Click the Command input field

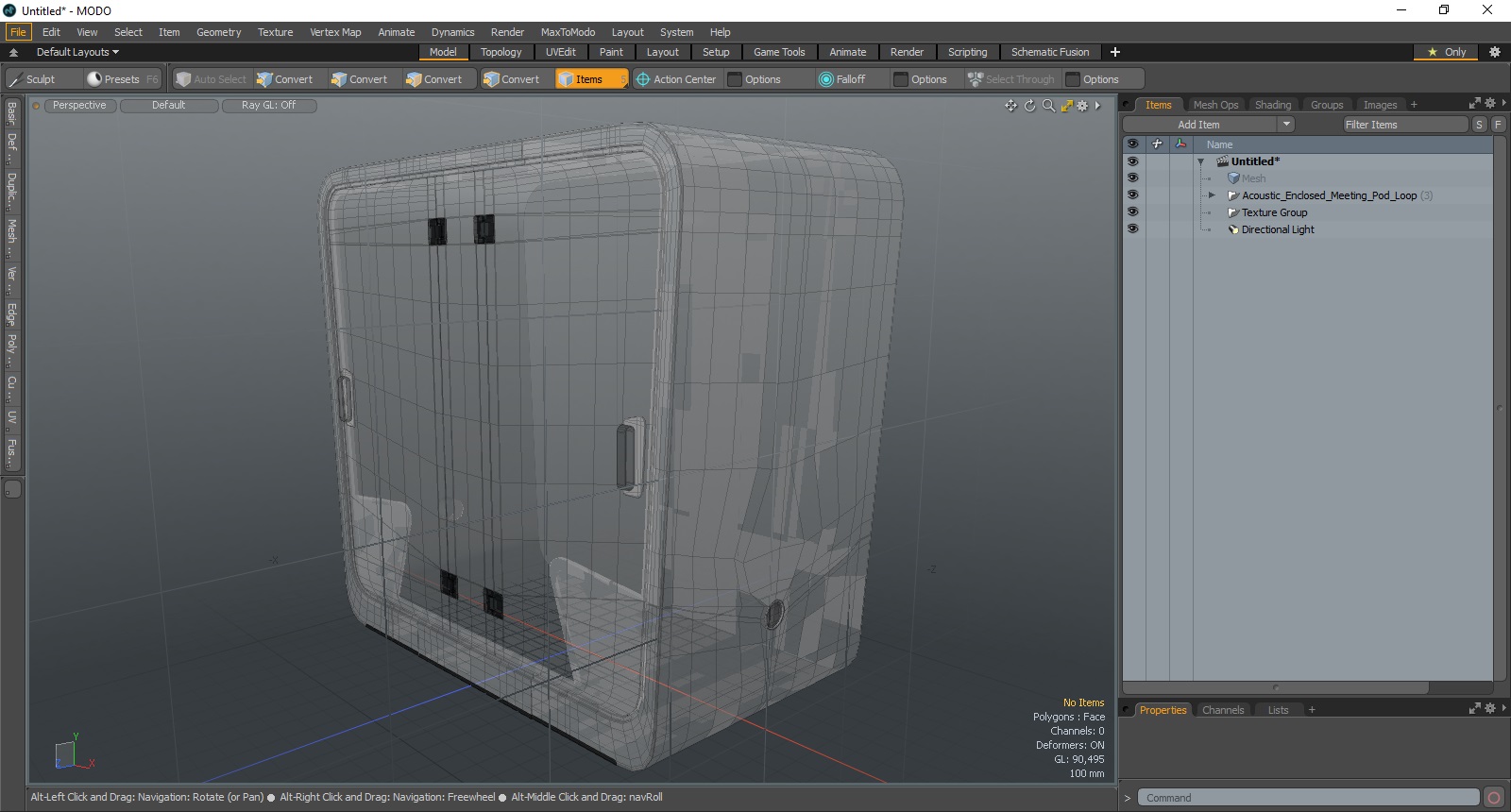pyautogui.click(x=1307, y=798)
